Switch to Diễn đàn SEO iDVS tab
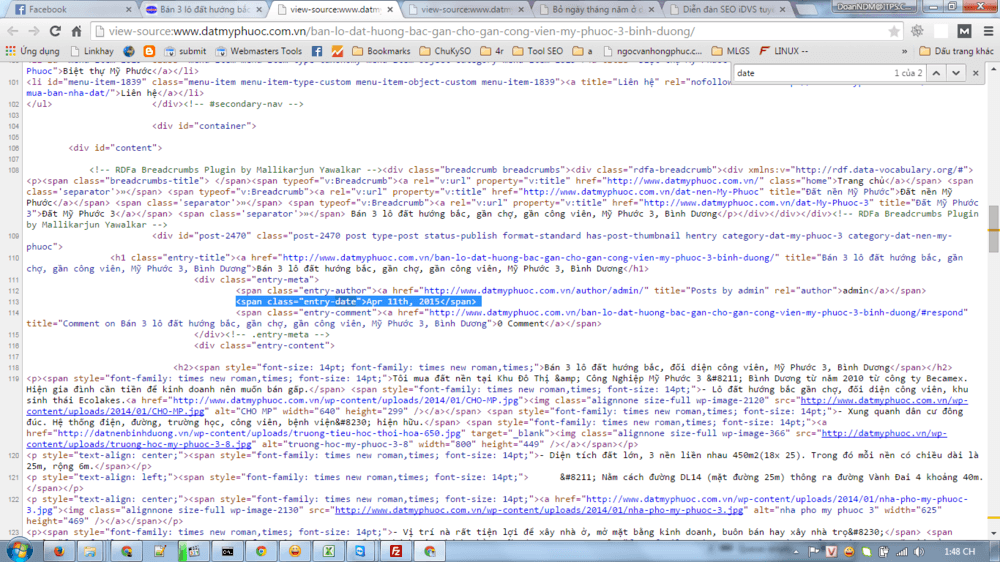 tap(728, 10)
